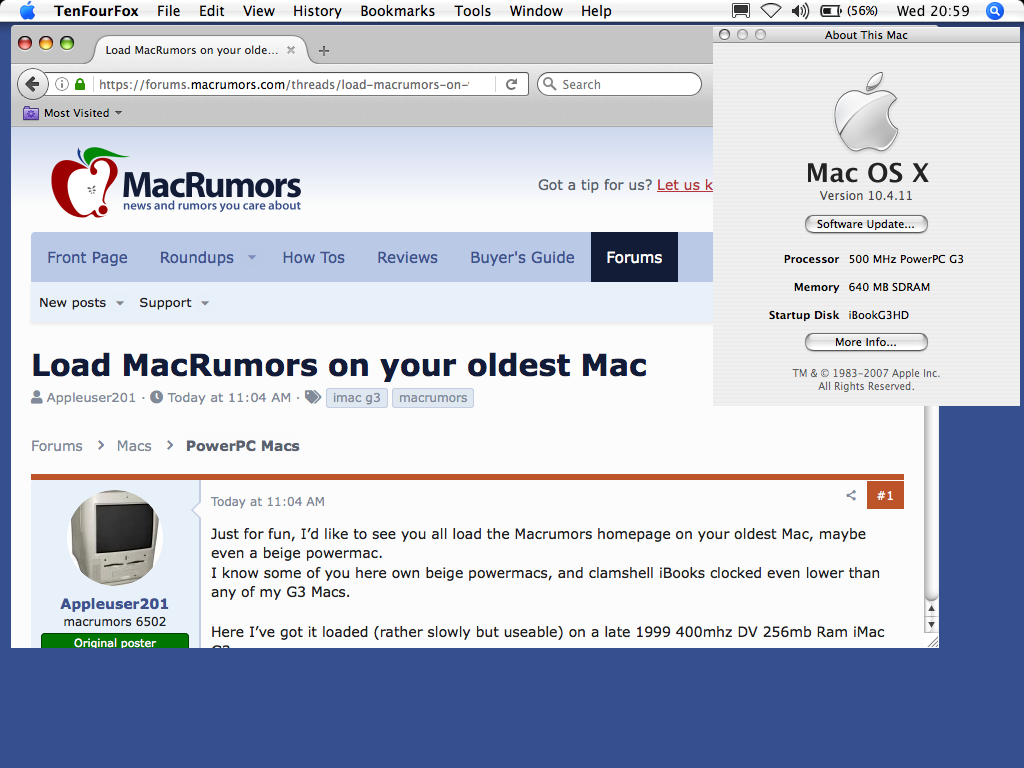Click the MacRumors apple logo
Image resolution: width=1024 pixels, height=768 pixels.
[x=89, y=182]
